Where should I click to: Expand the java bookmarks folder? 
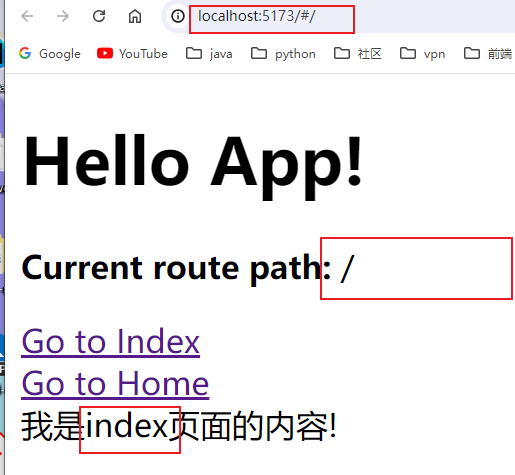(209, 54)
